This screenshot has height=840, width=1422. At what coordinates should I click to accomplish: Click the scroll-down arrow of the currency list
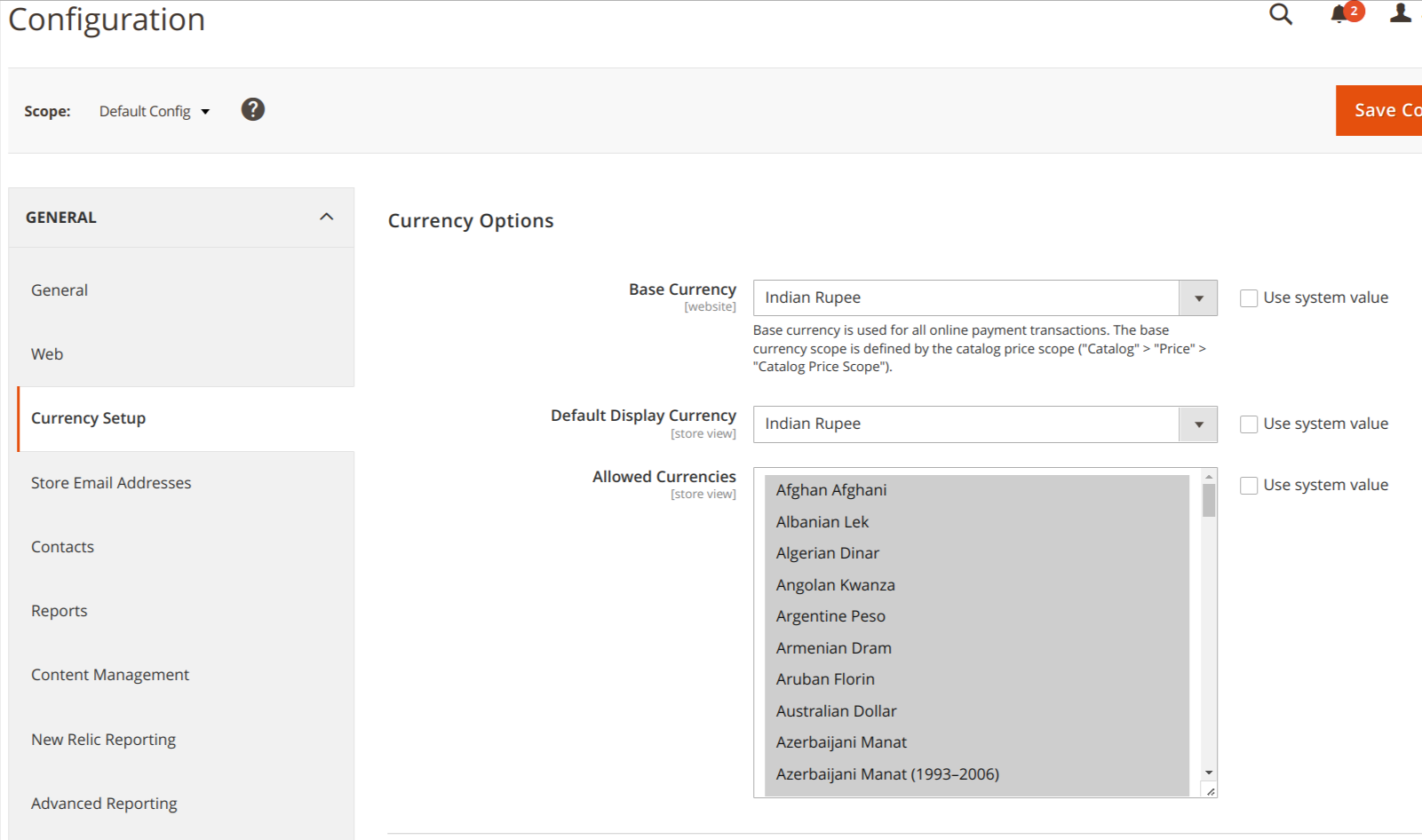tap(1207, 772)
